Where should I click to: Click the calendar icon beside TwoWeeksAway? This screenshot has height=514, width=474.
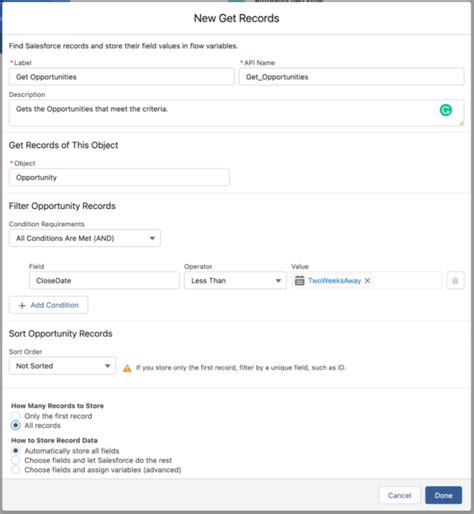[x=300, y=281]
